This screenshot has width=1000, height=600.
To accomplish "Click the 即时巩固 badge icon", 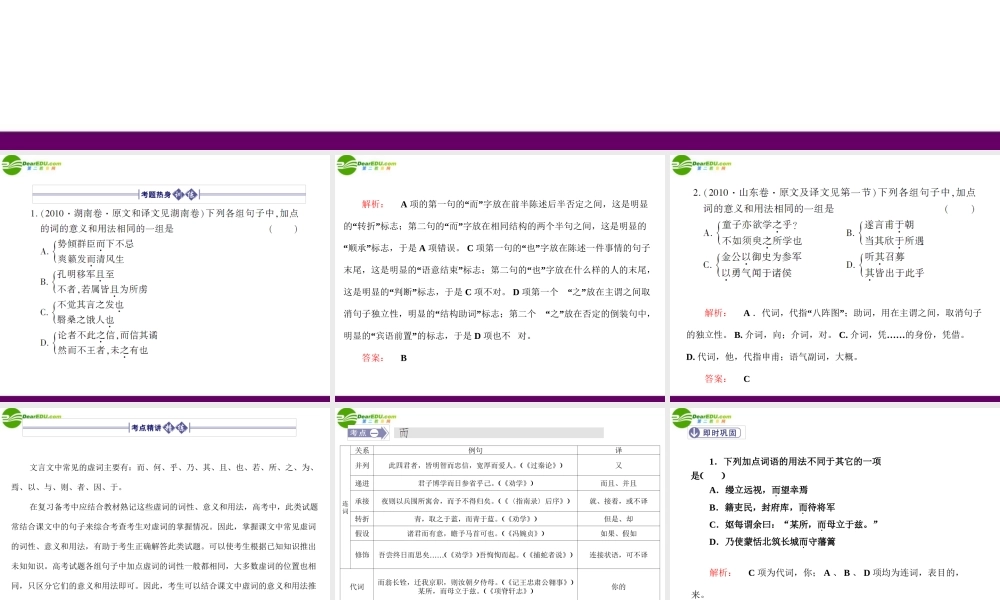I will click(x=716, y=432).
